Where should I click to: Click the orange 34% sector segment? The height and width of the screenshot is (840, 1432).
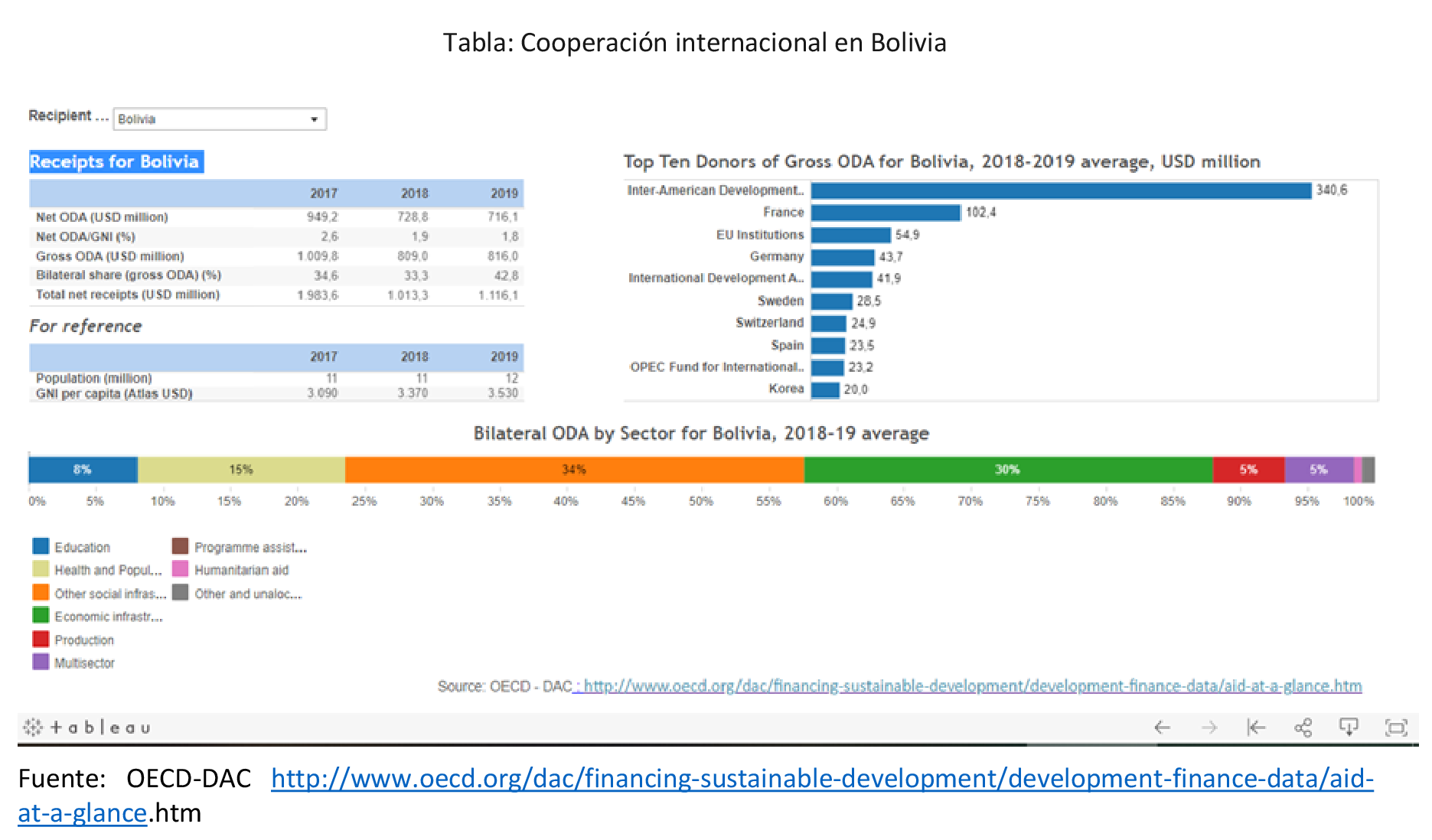pyautogui.click(x=575, y=470)
